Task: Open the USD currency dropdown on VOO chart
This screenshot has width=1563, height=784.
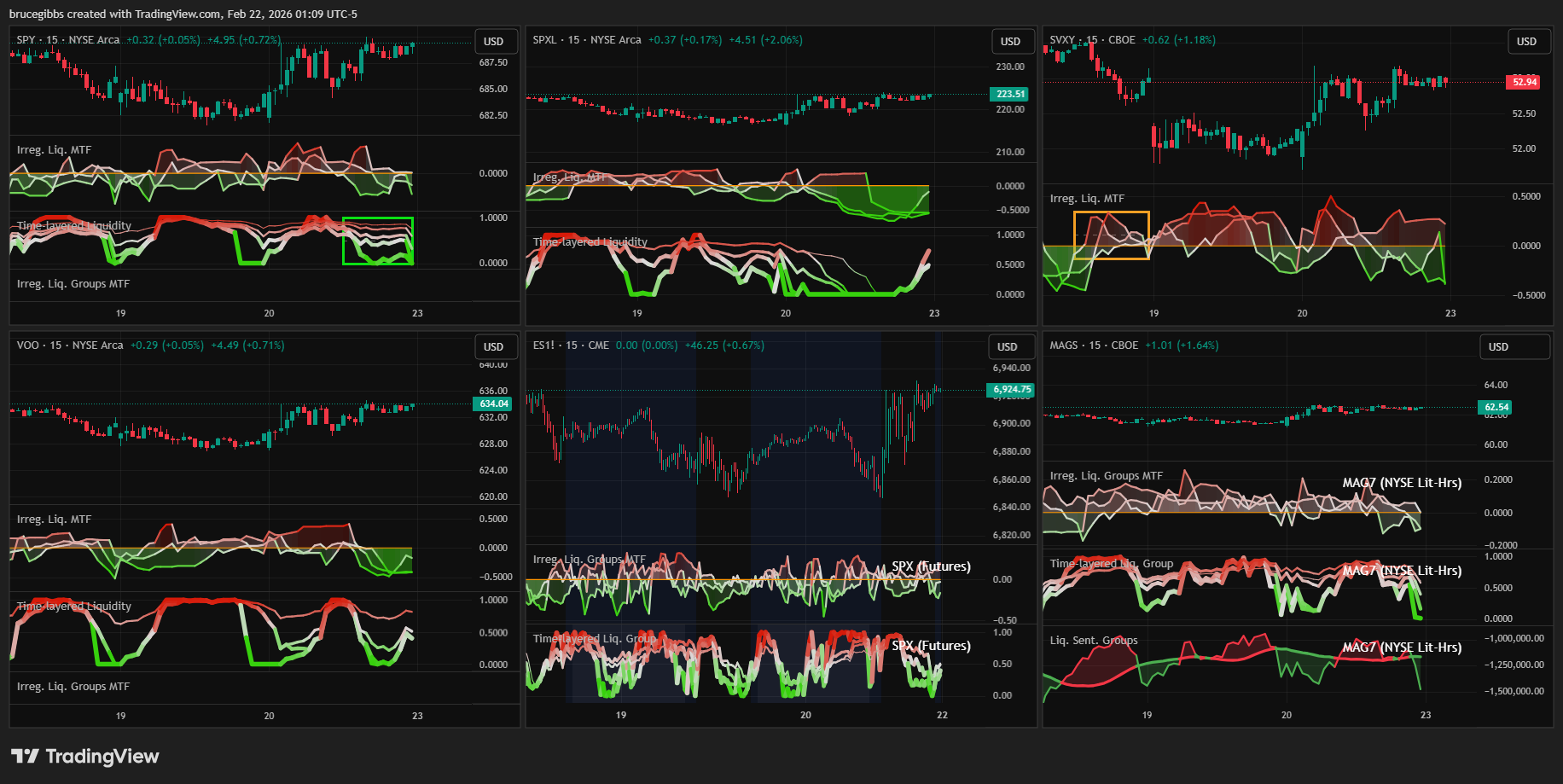Action: click(494, 346)
